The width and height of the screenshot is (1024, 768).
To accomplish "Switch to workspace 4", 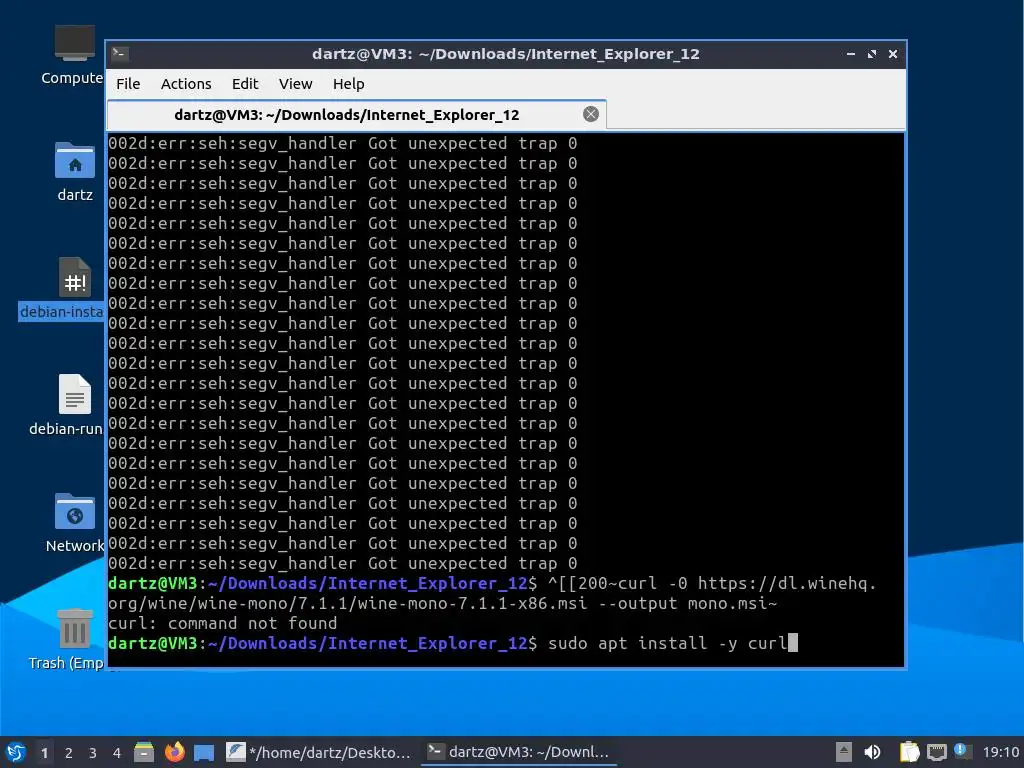I will 117,753.
